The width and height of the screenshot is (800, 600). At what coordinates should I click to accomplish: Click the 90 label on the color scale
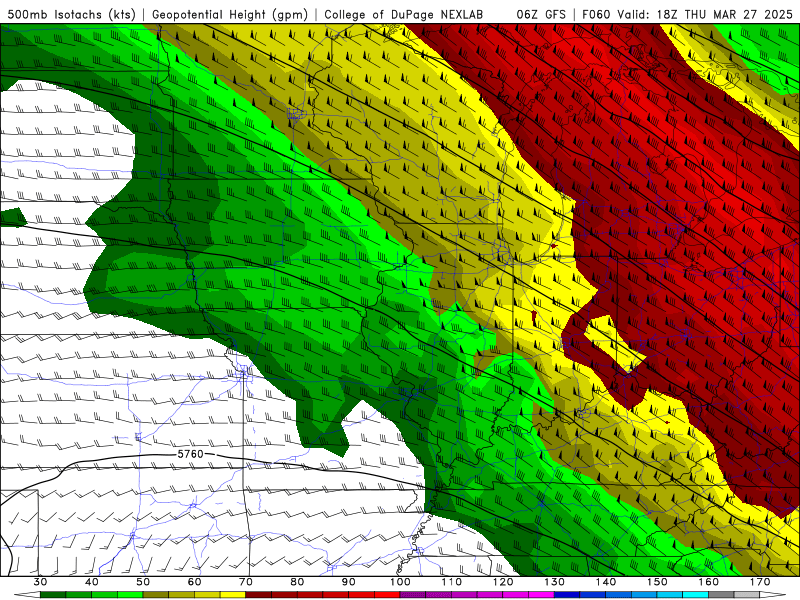click(x=348, y=582)
